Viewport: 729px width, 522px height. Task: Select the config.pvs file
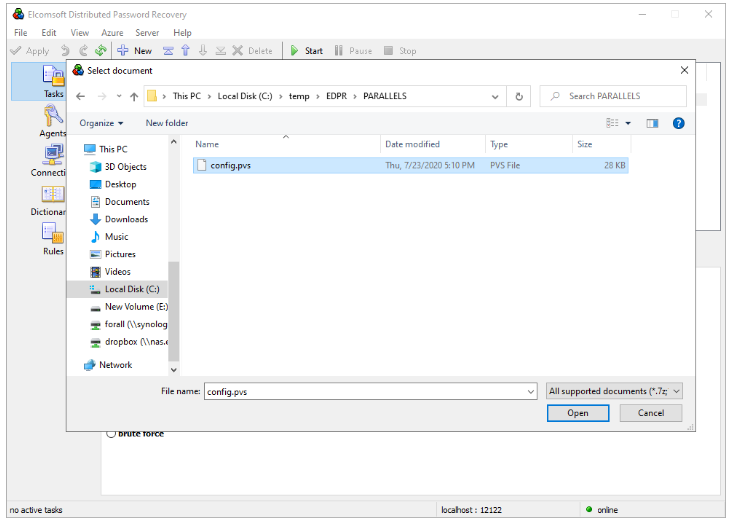click(230, 164)
